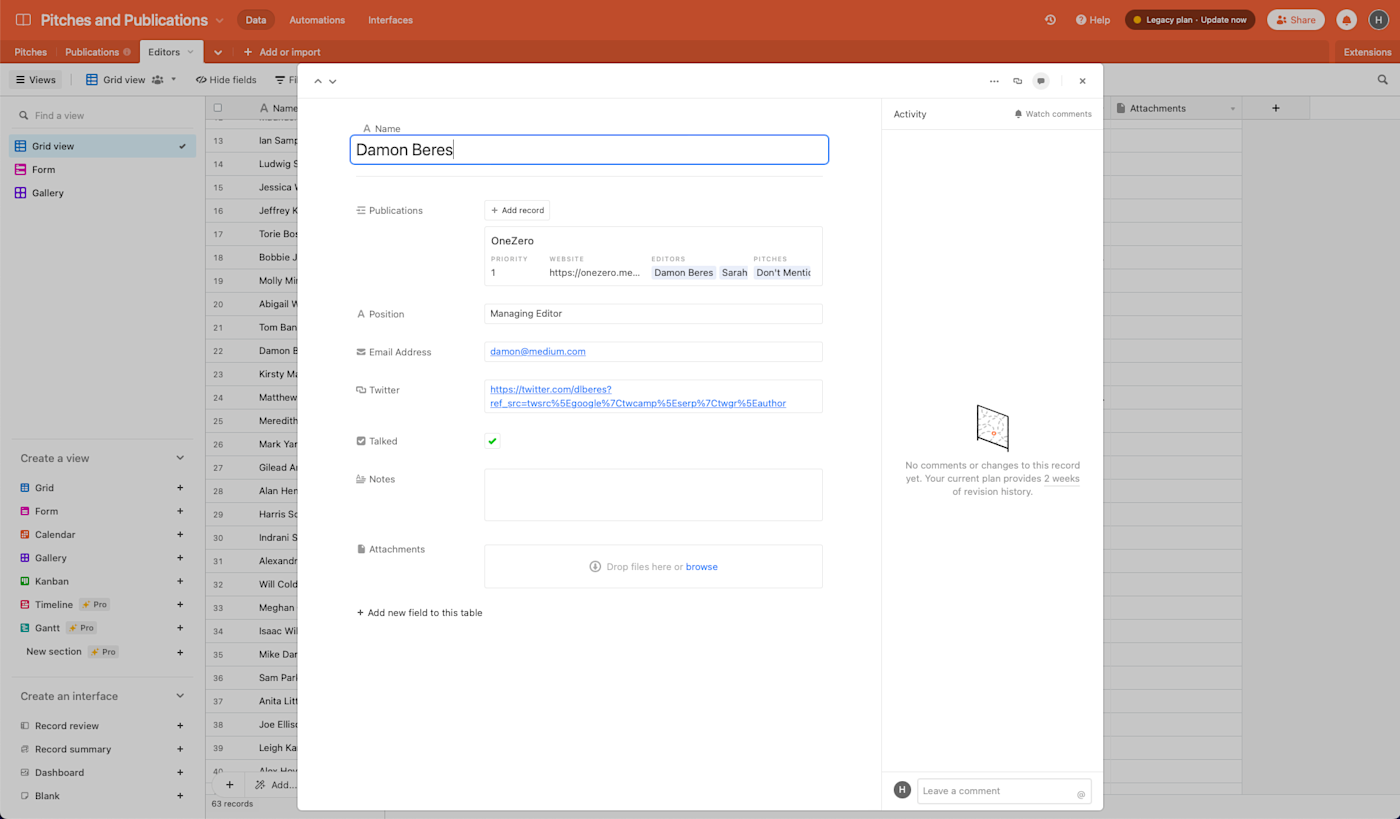Viewport: 1400px width, 819px height.
Task: Click the Share button
Action: pos(1296,20)
